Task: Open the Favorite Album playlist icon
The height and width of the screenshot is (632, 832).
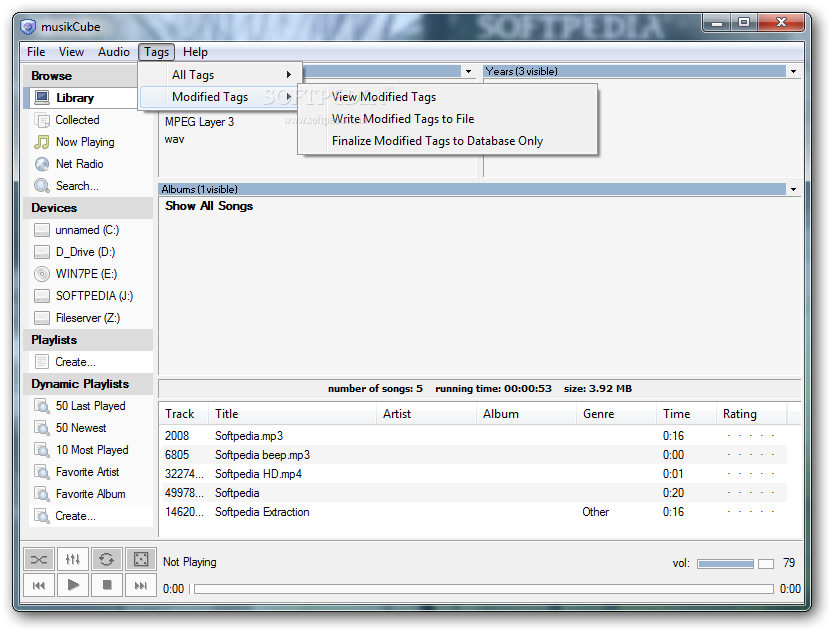Action: click(41, 494)
